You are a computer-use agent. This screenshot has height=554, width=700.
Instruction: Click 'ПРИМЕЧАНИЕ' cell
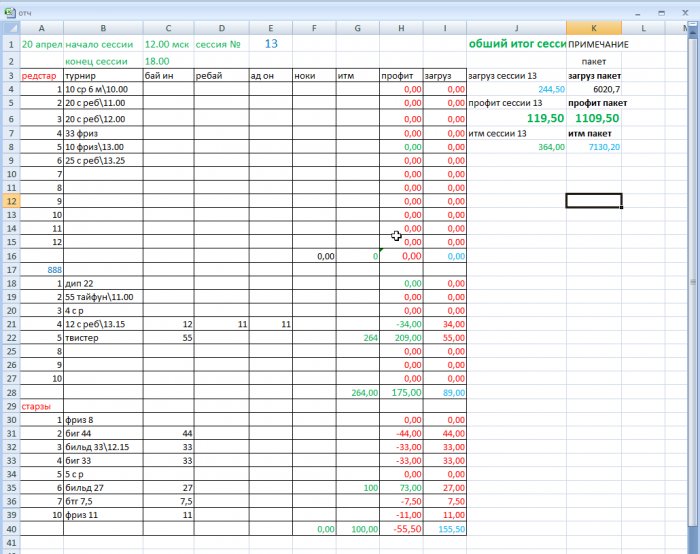point(594,44)
